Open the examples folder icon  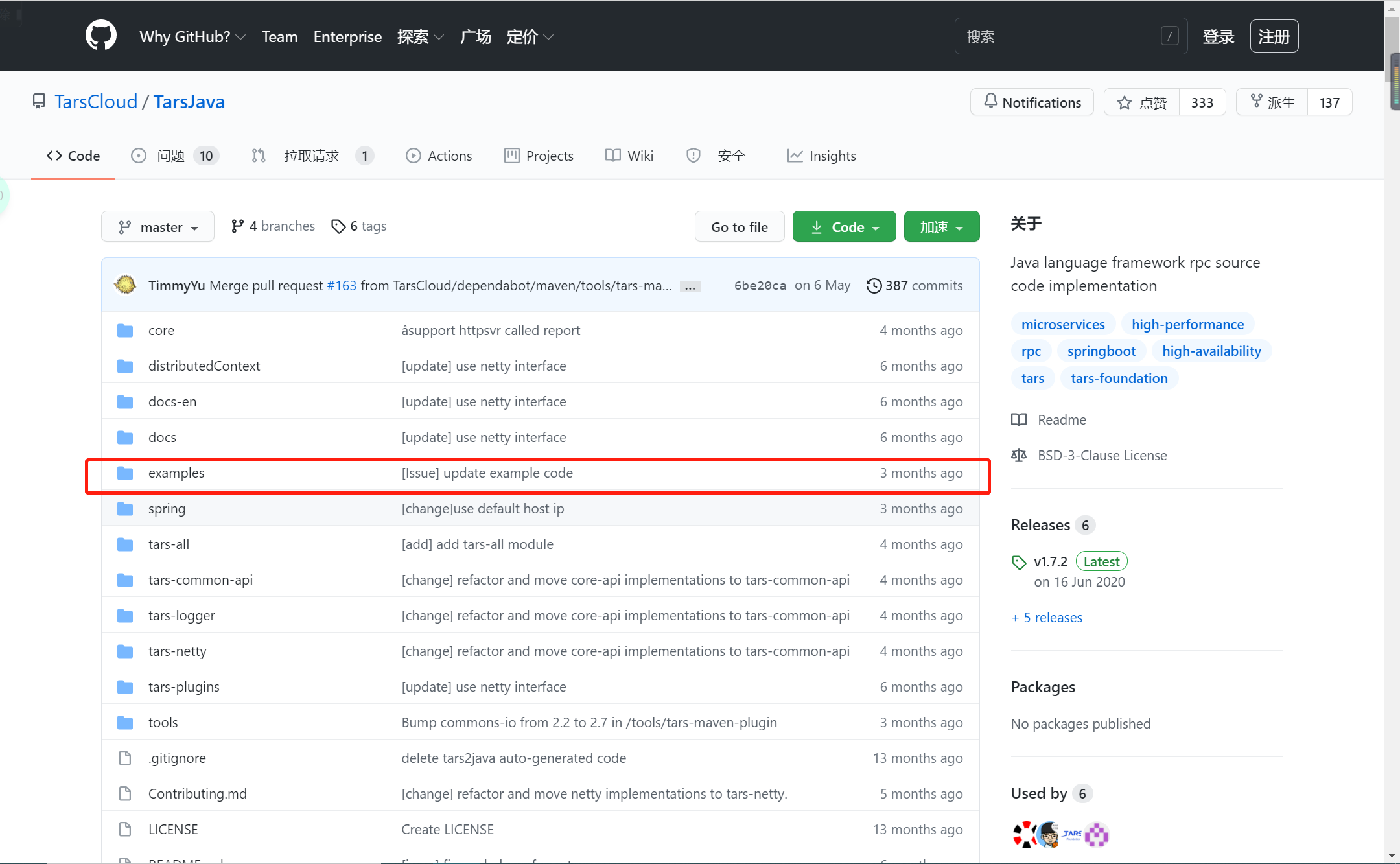(125, 473)
